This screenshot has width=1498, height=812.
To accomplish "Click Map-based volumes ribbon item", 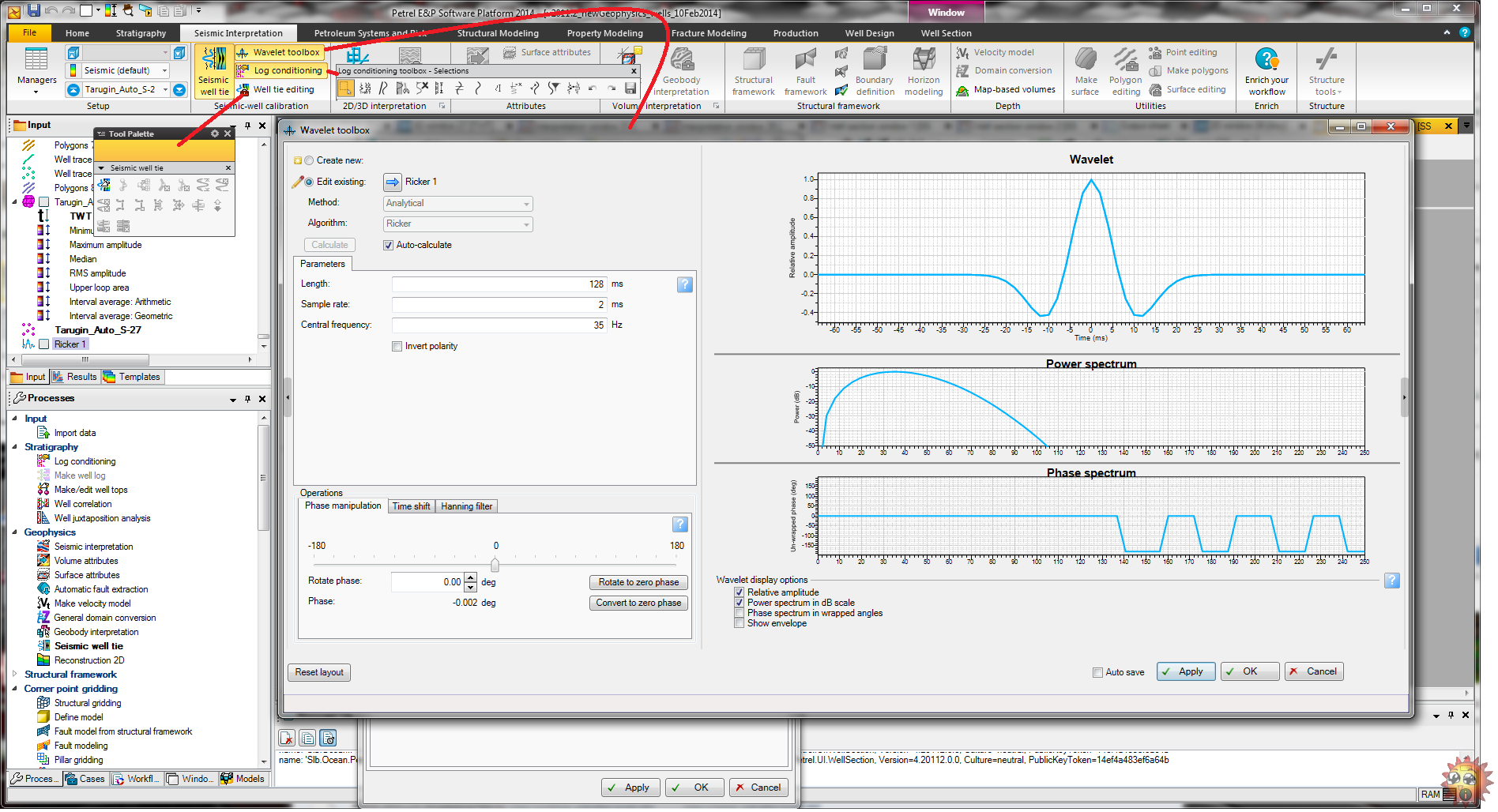I will pos(1005,89).
